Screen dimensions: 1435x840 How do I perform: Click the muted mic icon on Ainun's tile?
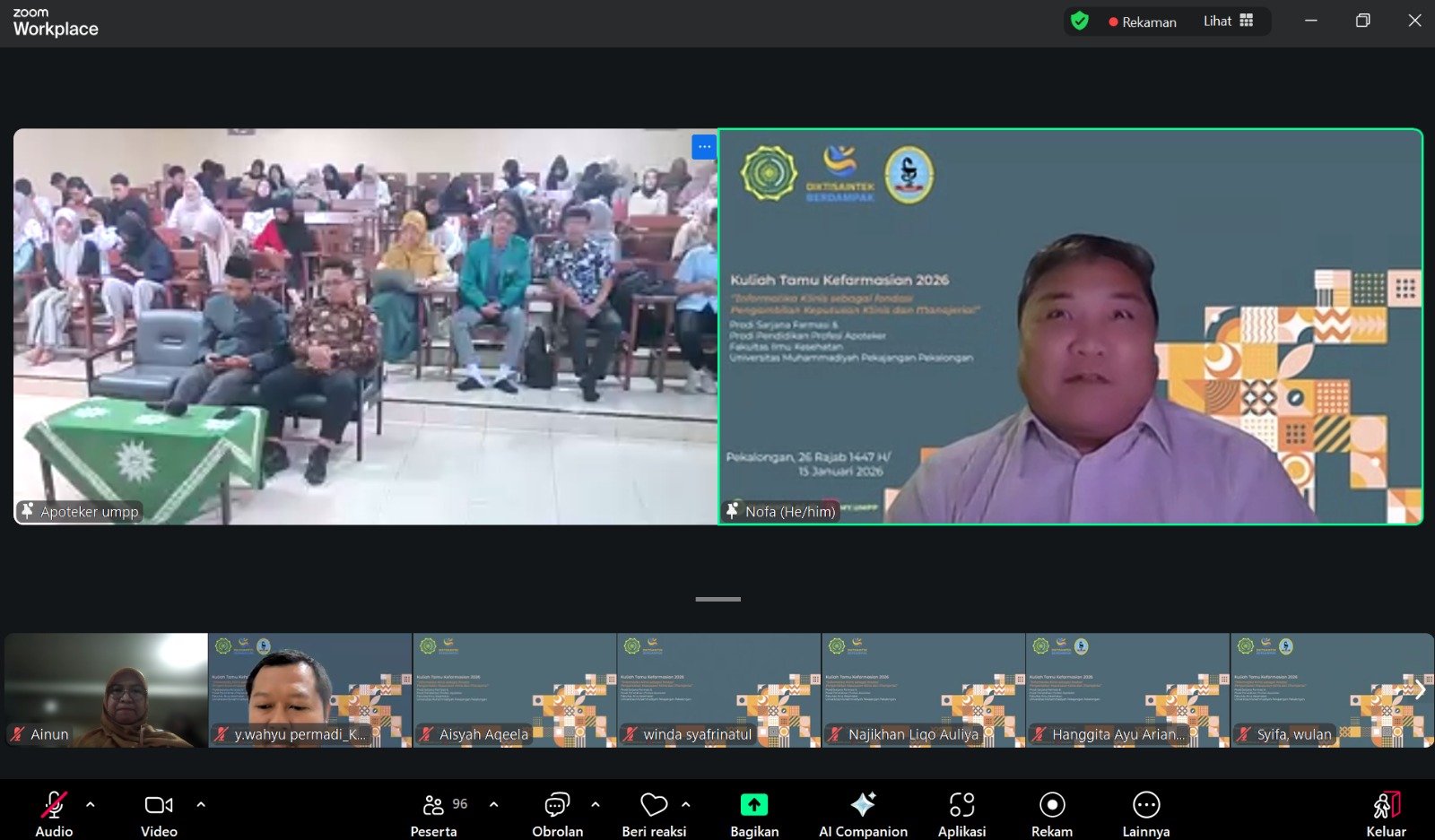click(x=16, y=733)
